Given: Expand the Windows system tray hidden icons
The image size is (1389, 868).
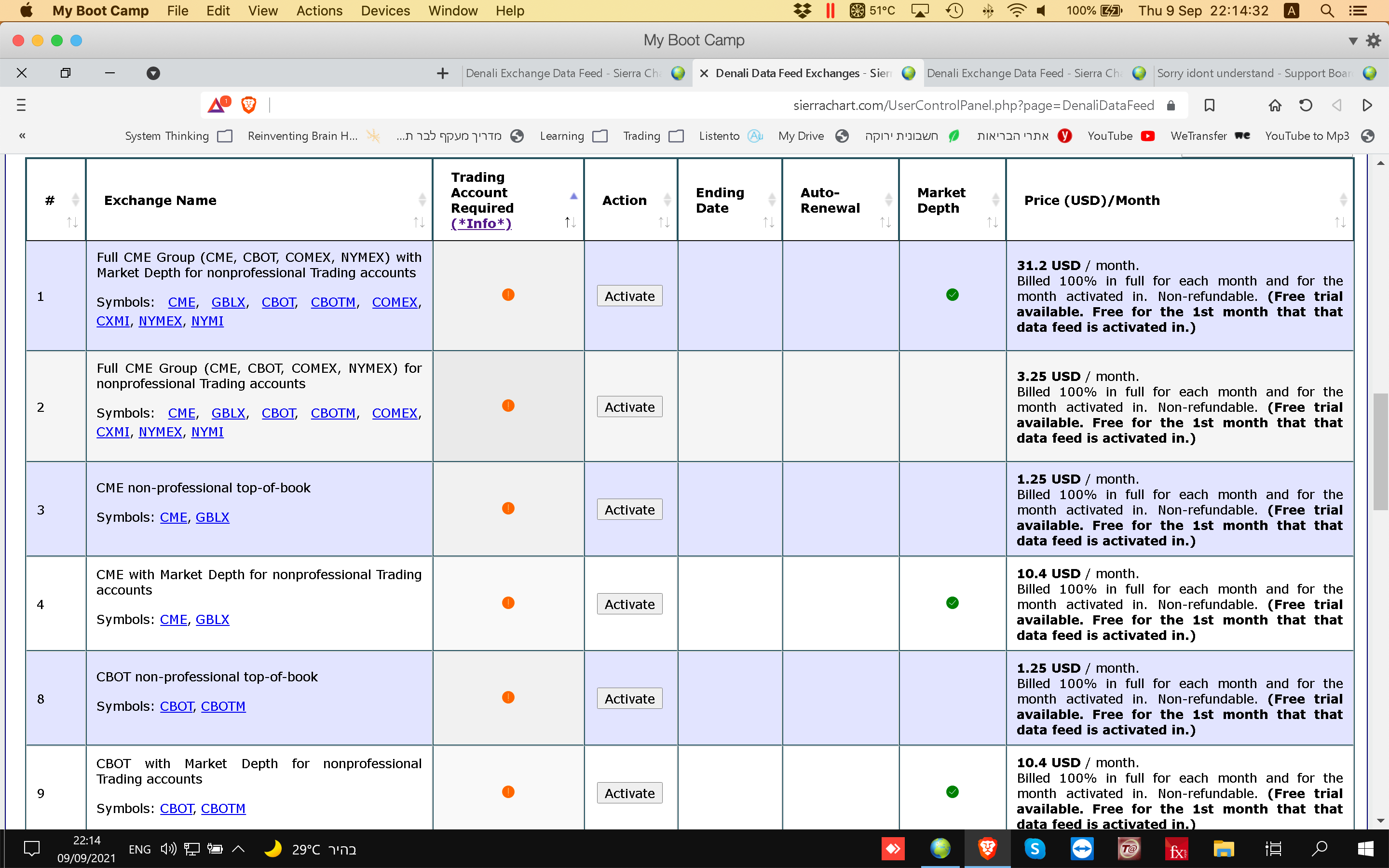Looking at the screenshot, I should click(x=238, y=849).
